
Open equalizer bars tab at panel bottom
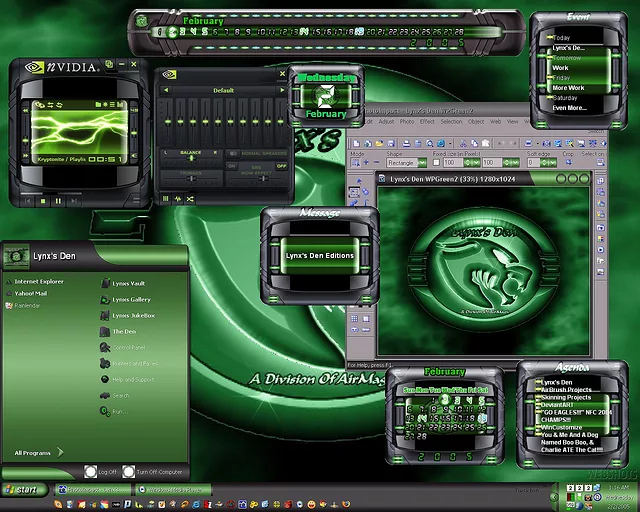click(x=166, y=199)
